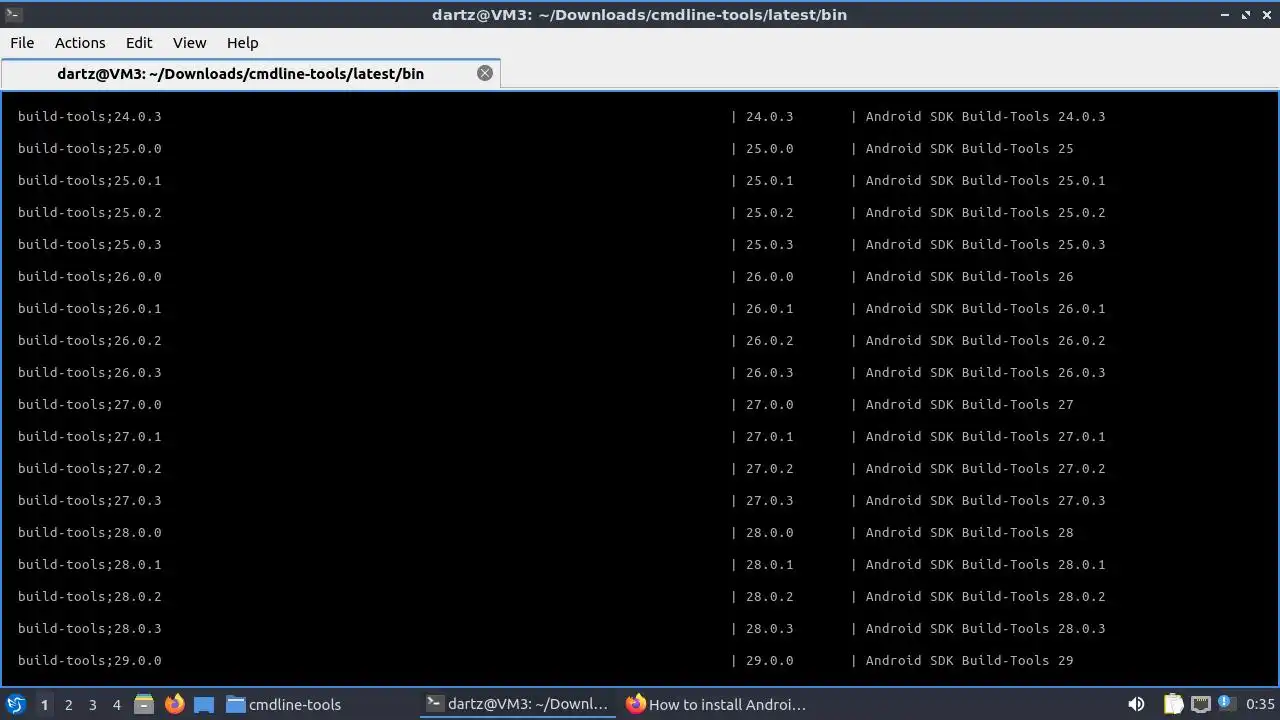Close the terminal tab with the X icon
This screenshot has height=720, width=1280.
(485, 73)
